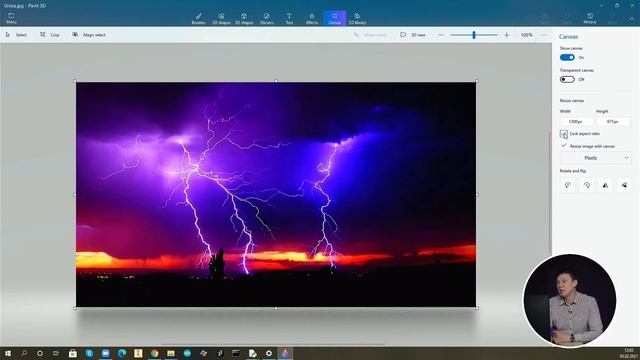
Task: Click the Canvas tab
Action: coord(334,18)
